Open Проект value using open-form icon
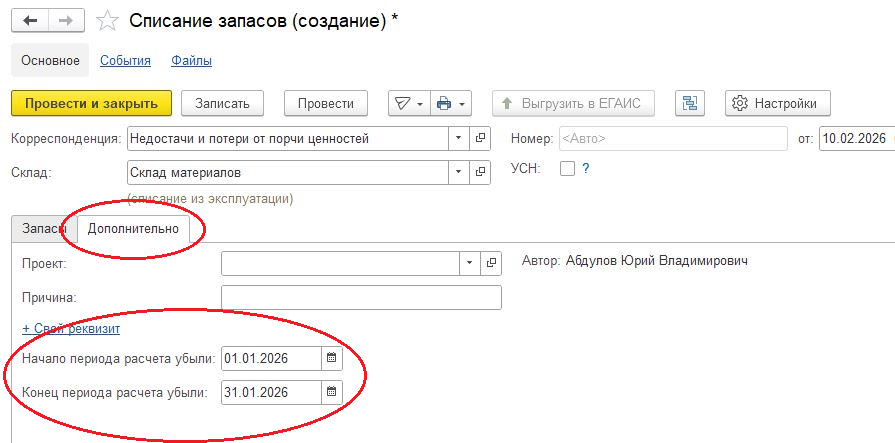 tap(491, 263)
